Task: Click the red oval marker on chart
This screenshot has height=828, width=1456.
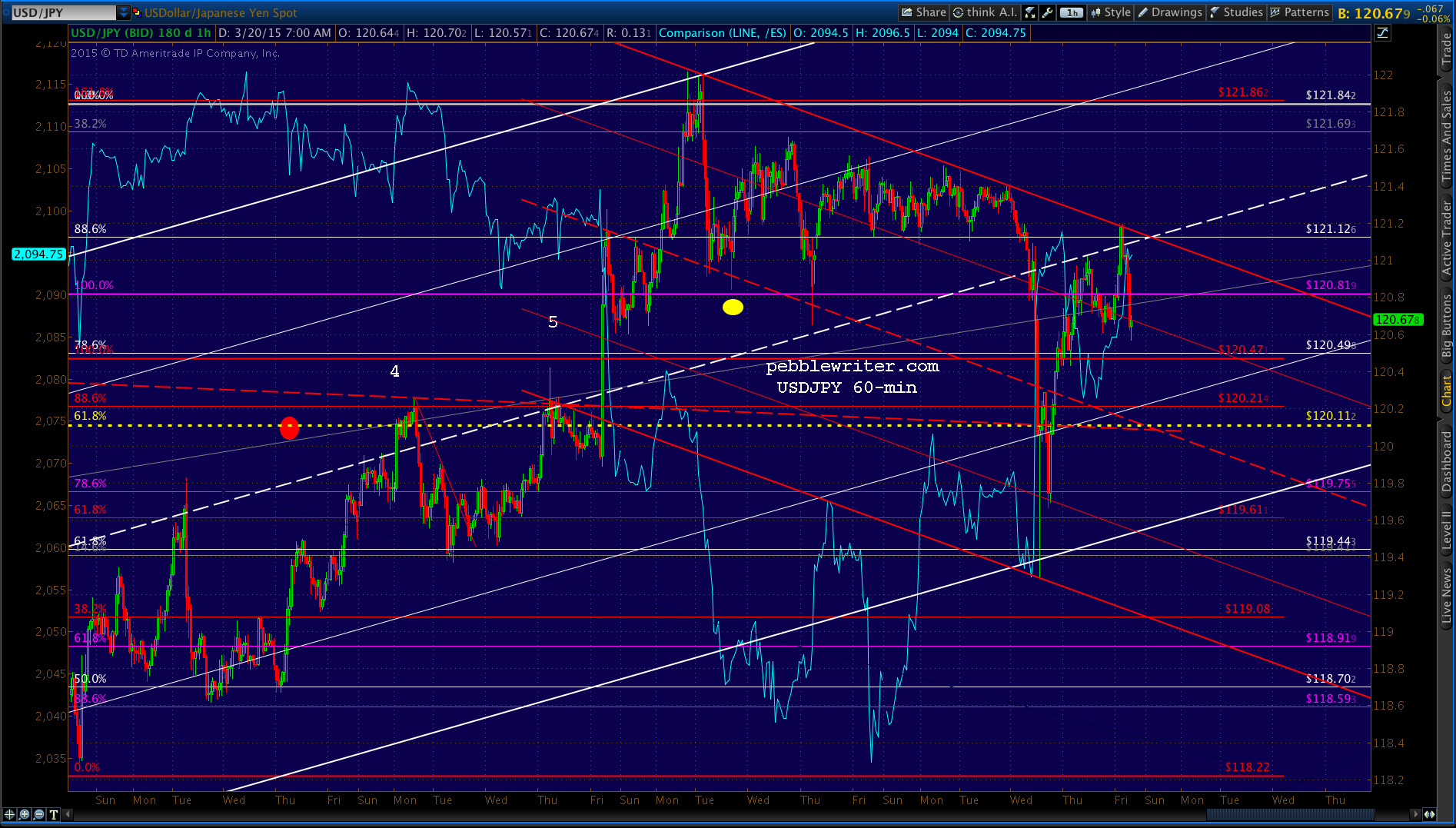Action: (x=289, y=427)
